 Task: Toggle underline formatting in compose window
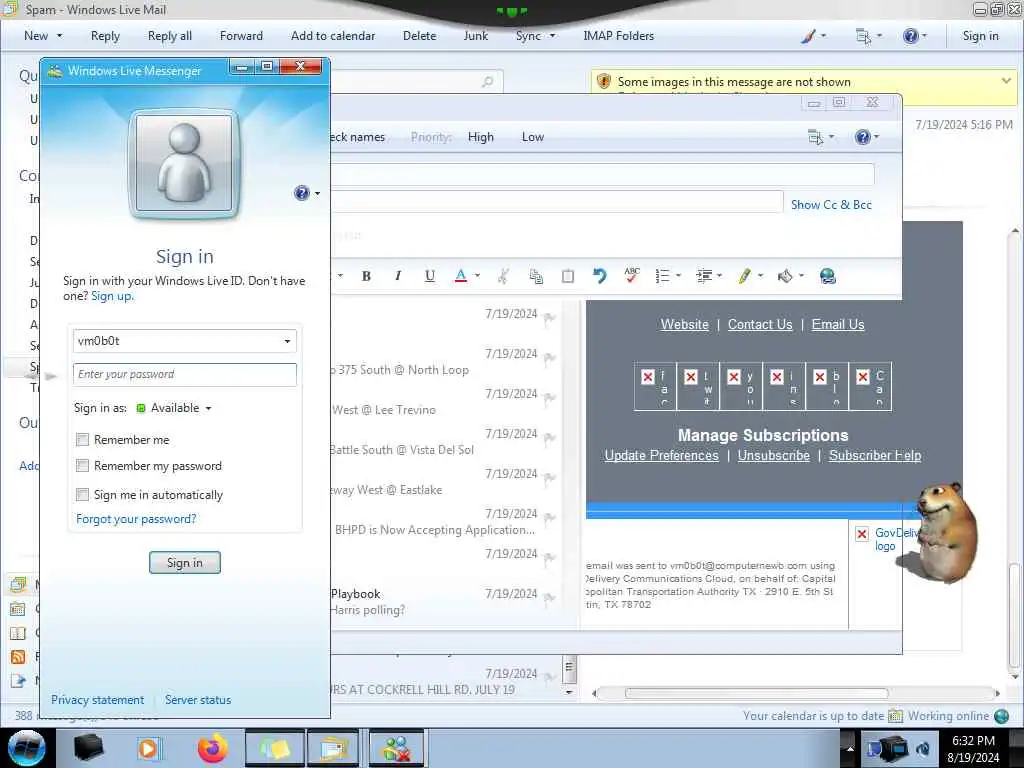click(x=429, y=276)
